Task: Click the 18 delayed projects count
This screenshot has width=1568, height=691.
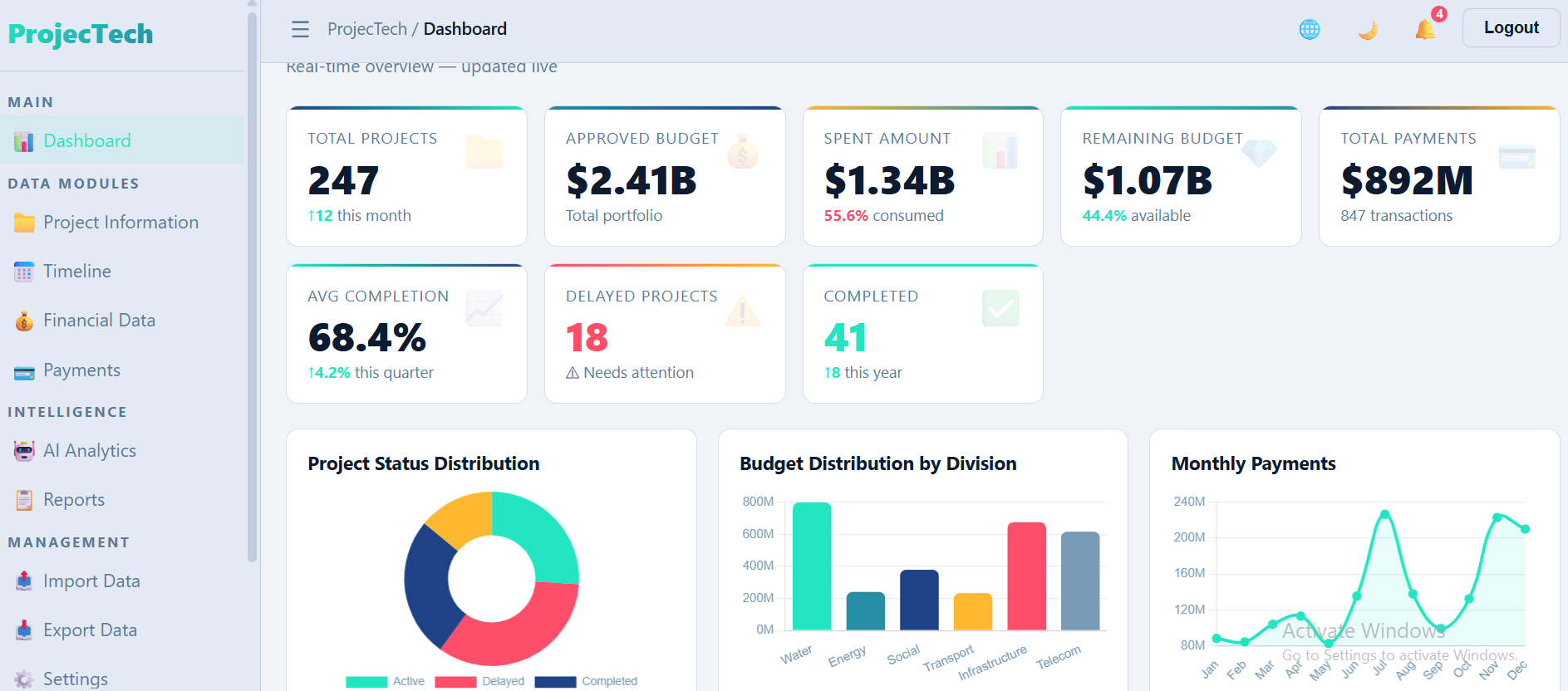Action: (x=587, y=337)
